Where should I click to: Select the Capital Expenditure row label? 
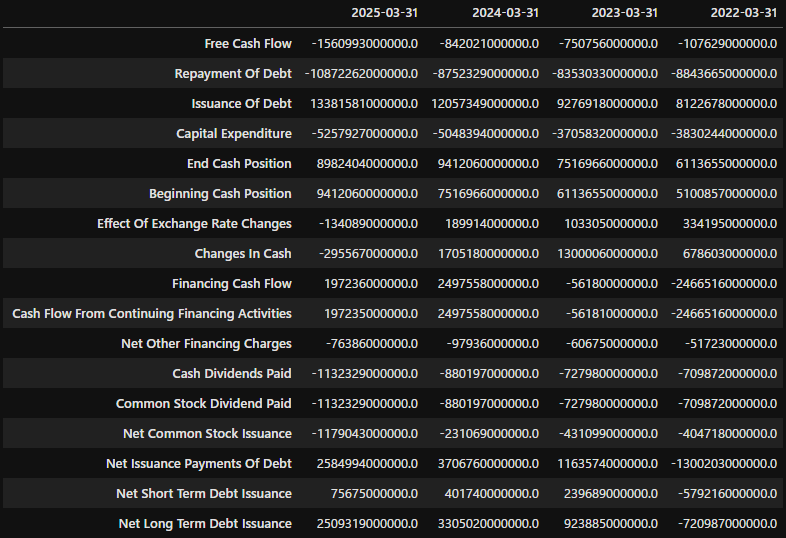(x=234, y=133)
